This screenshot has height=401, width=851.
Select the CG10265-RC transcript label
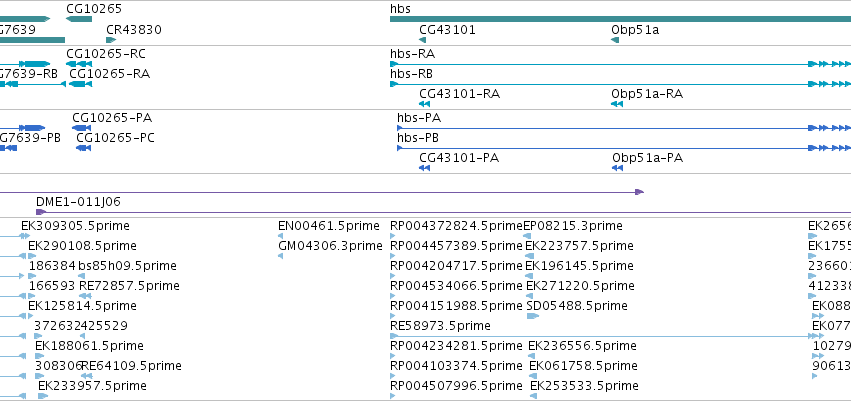106,54
